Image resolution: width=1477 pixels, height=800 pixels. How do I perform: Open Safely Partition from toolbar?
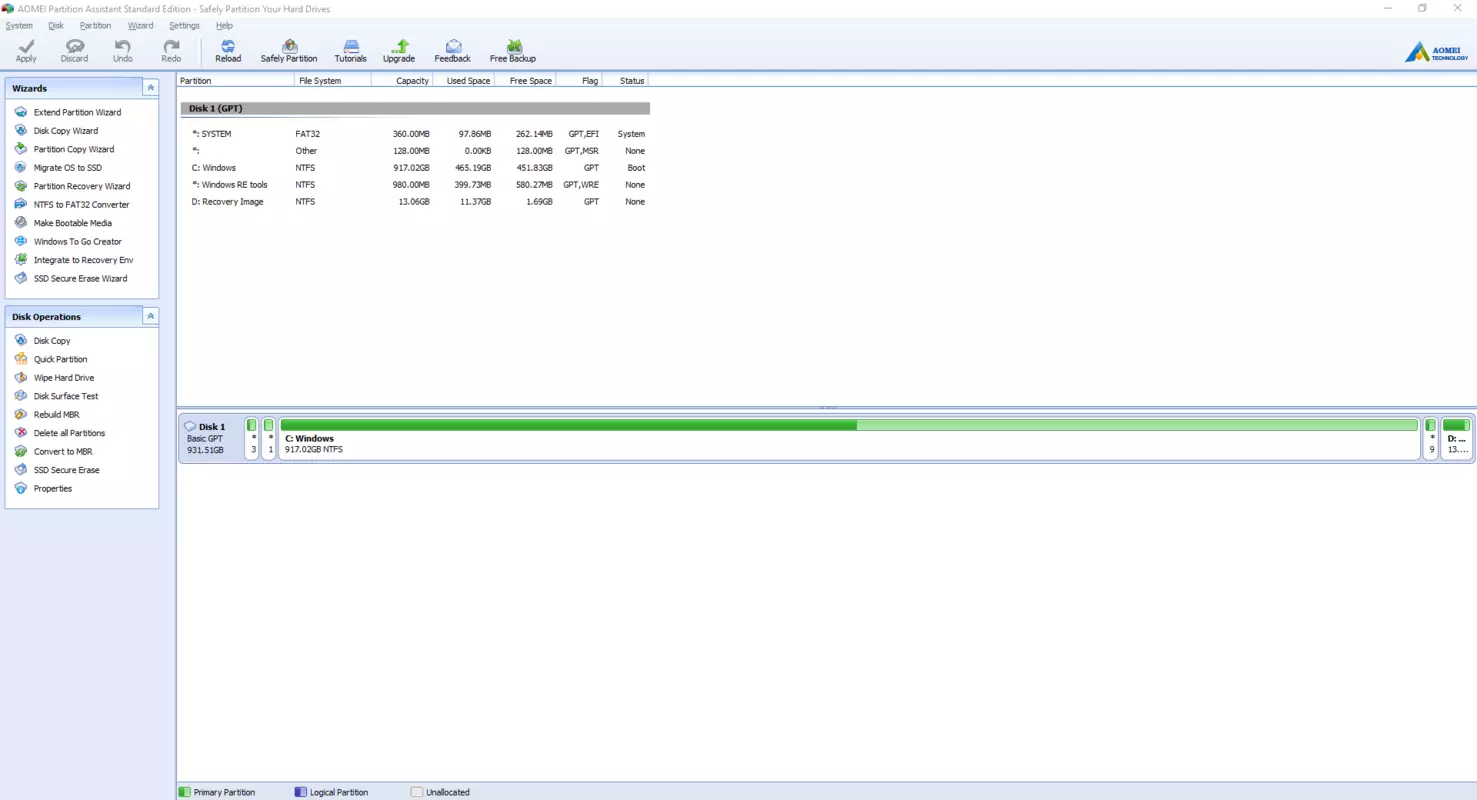289,51
